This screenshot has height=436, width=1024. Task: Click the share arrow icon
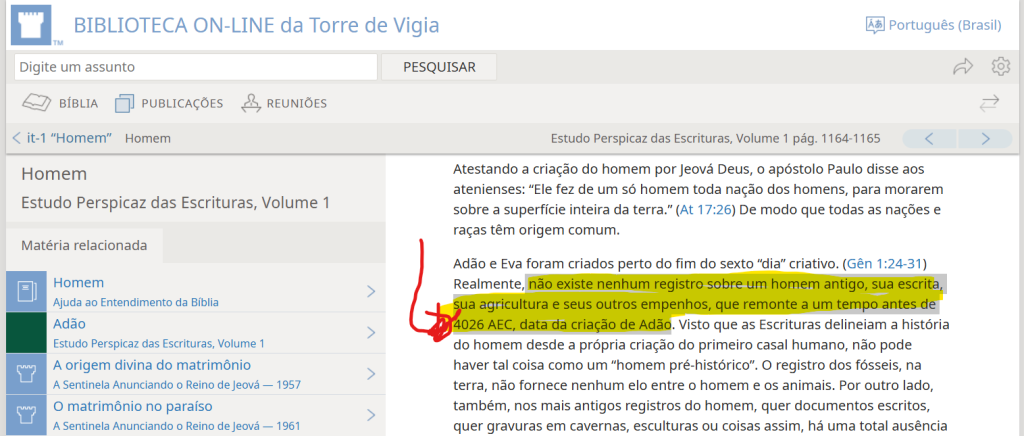963,67
